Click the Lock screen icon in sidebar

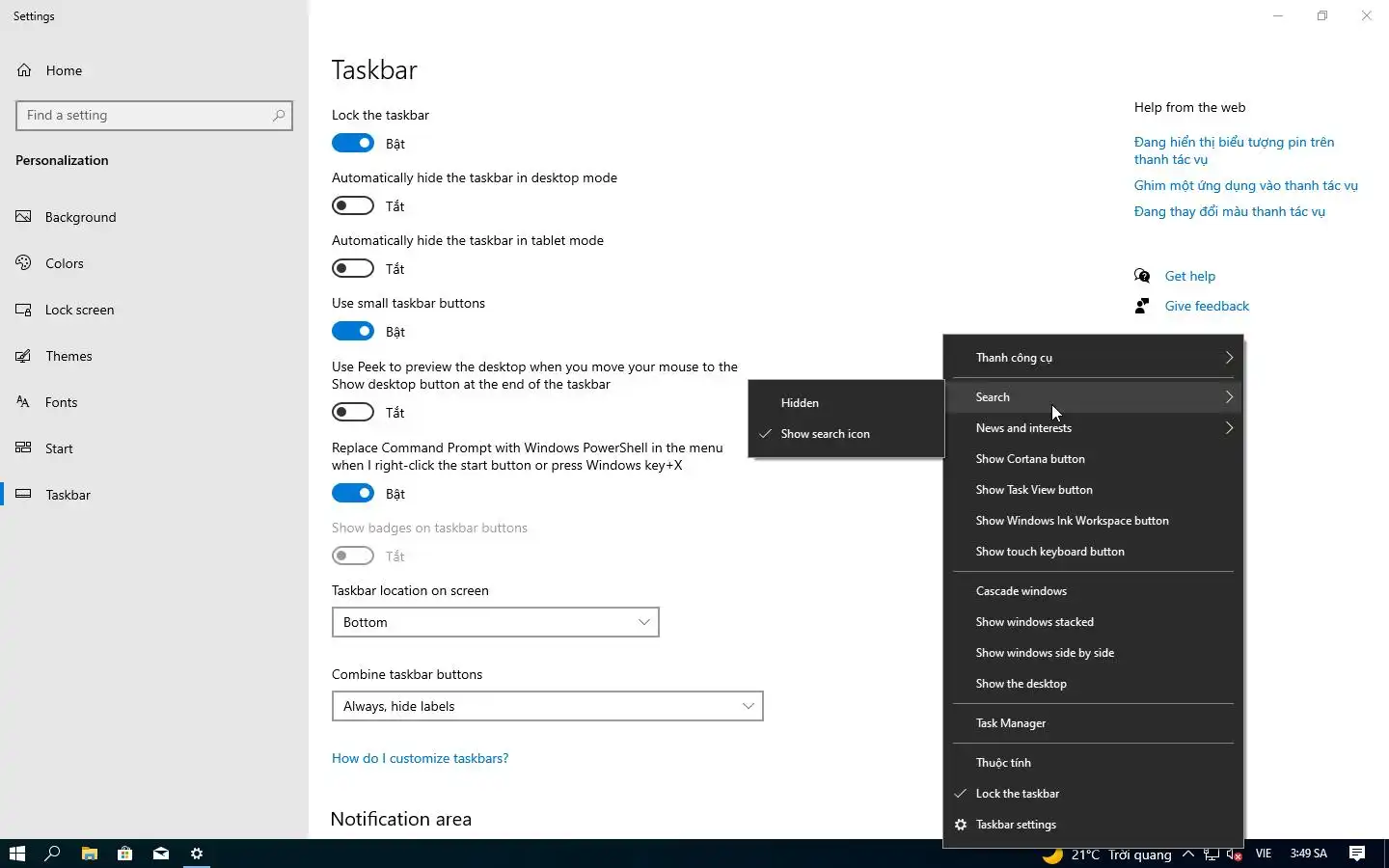coord(24,310)
